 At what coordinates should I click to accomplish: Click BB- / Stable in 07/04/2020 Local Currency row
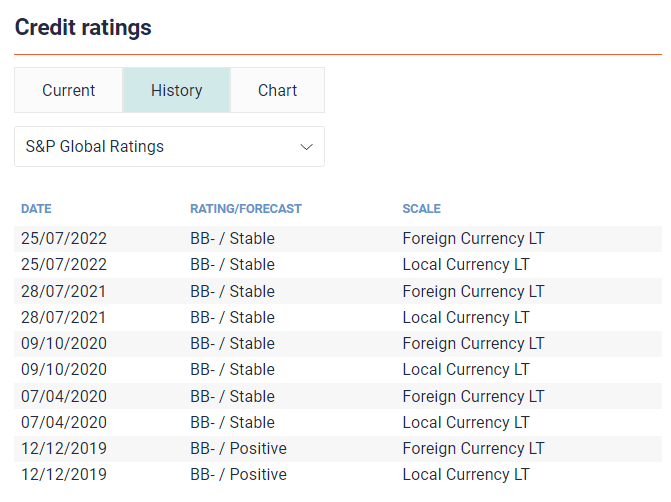pos(232,422)
